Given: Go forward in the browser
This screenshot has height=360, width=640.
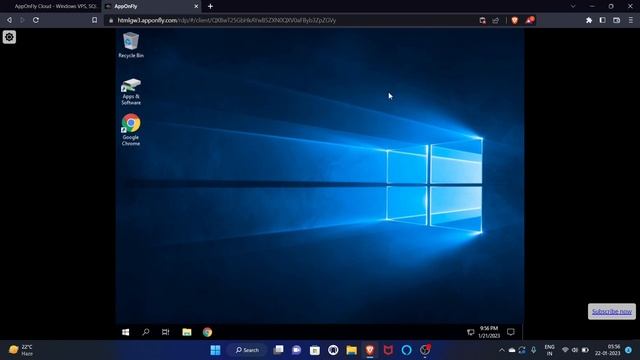Looking at the screenshot, I should (22, 20).
